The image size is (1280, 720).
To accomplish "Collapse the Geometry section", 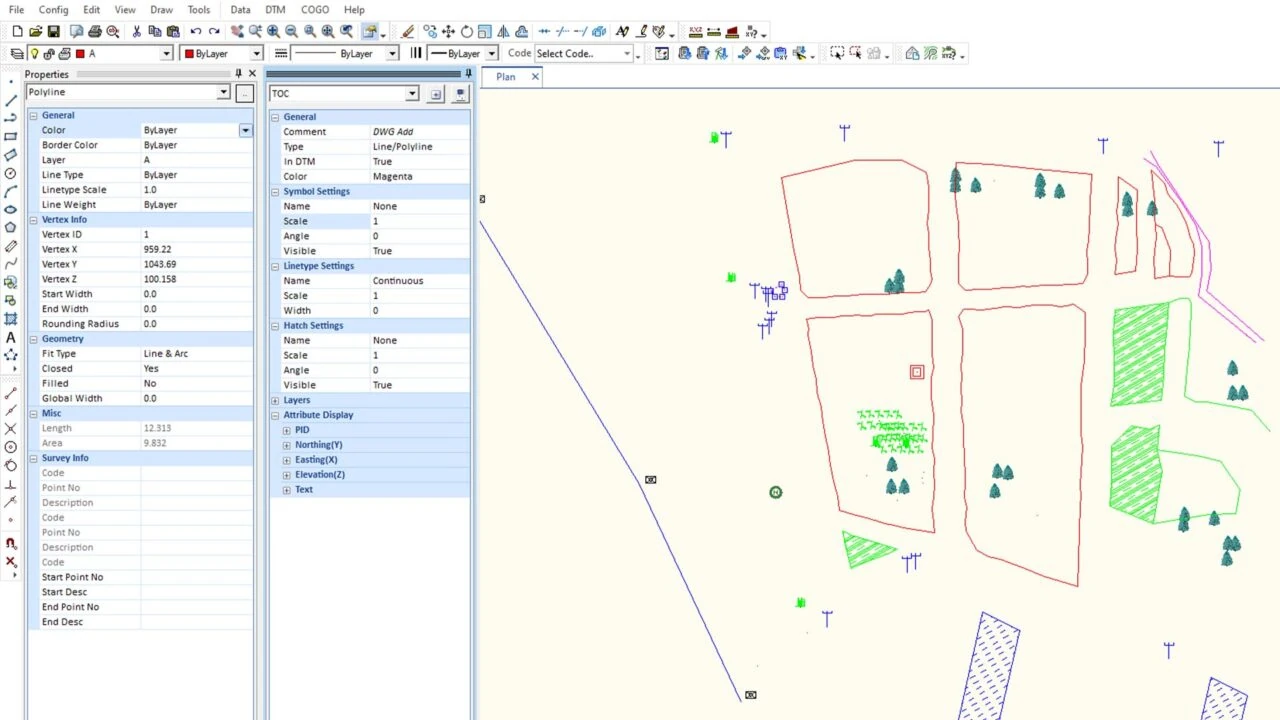I will [33, 338].
